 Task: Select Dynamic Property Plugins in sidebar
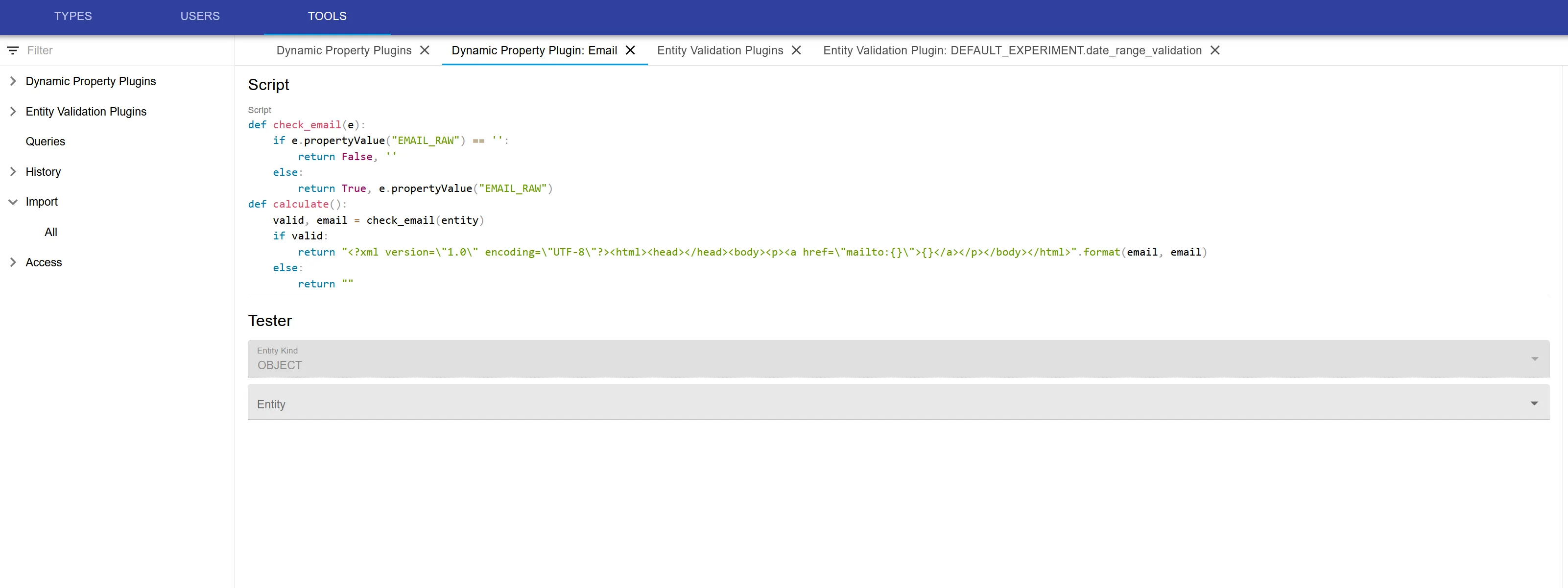tap(91, 82)
